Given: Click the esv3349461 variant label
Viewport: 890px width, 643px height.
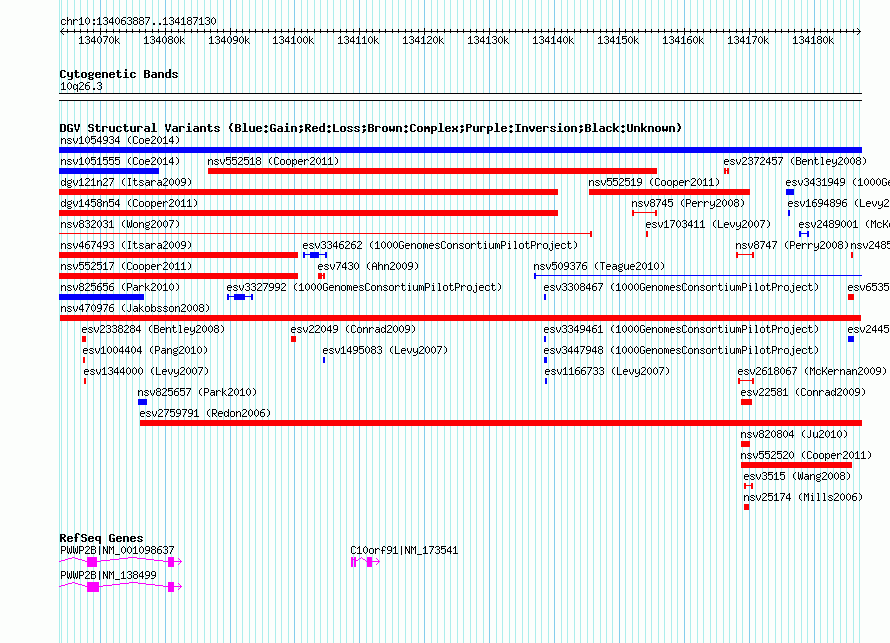Looking at the screenshot, I should click(681, 329).
